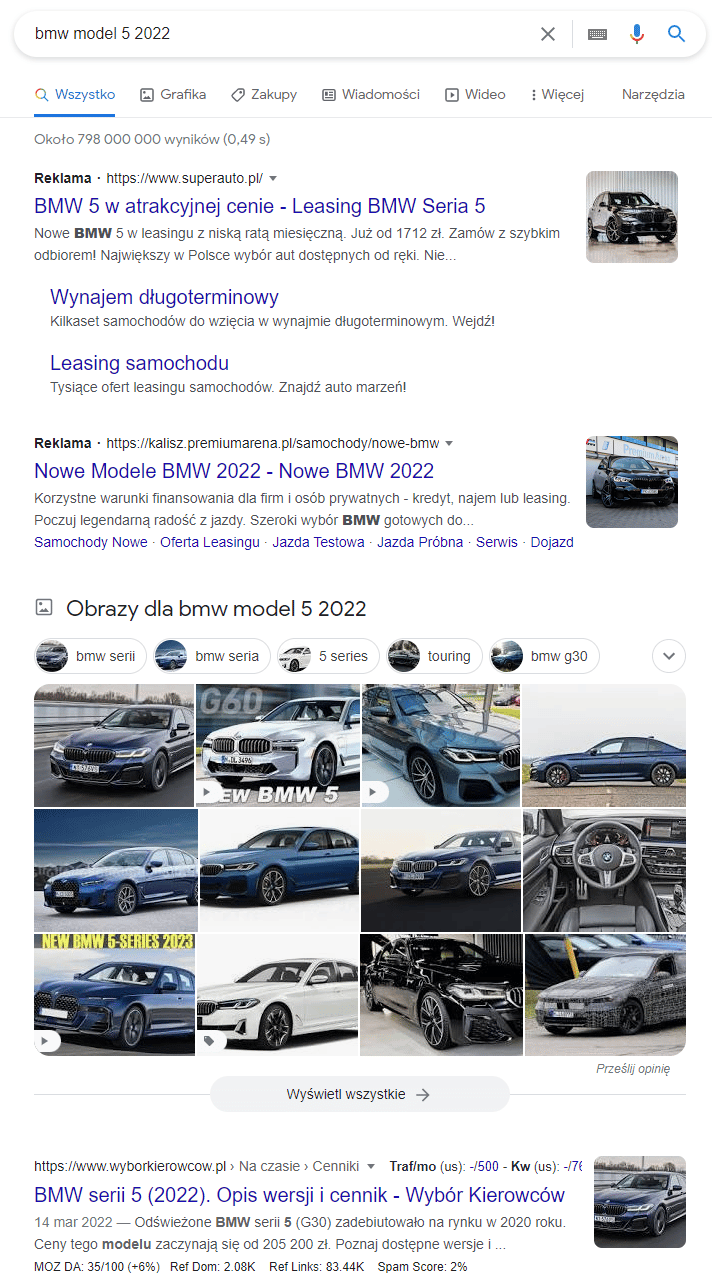Expand the image filter chips chevron

tap(669, 657)
